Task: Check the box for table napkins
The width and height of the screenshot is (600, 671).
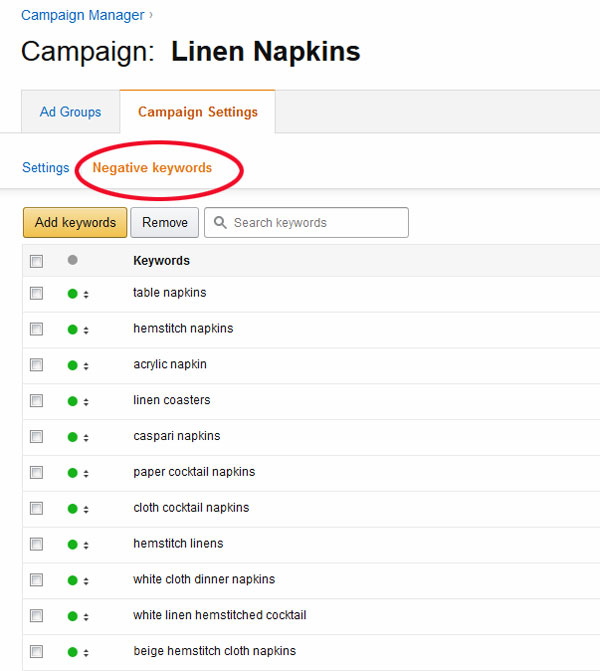Action: click(36, 294)
